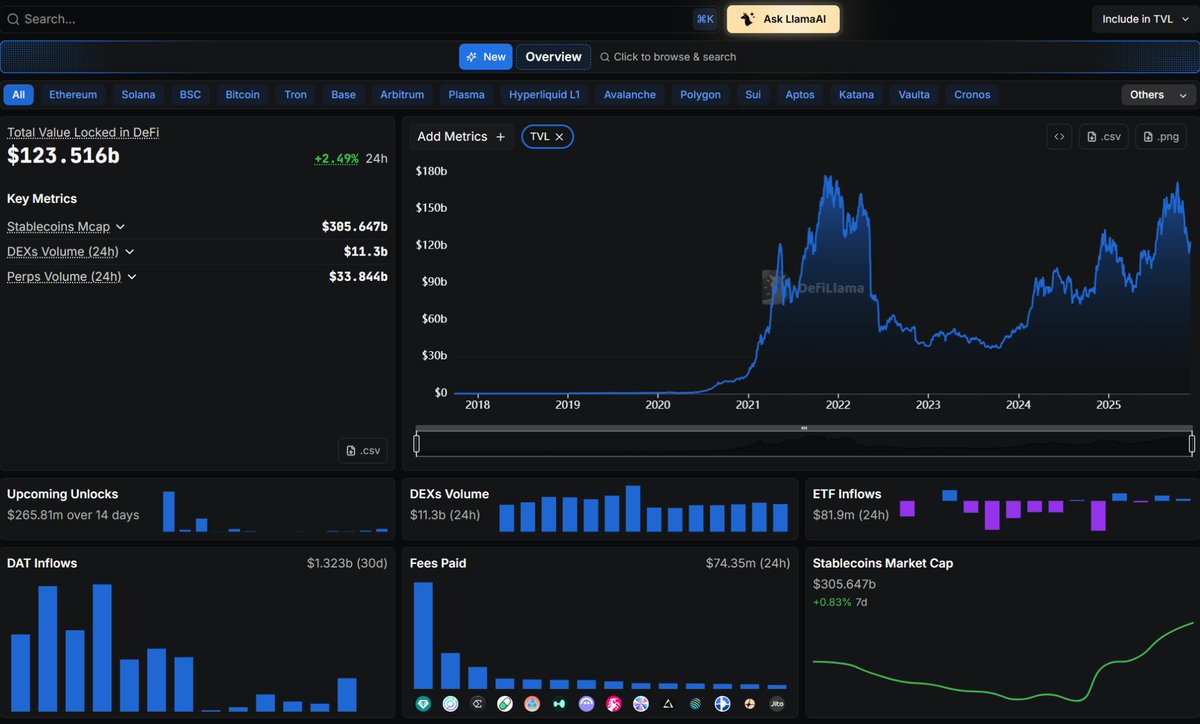Filter by Plasma chain
Viewport: 1200px width, 724px height.
click(466, 95)
